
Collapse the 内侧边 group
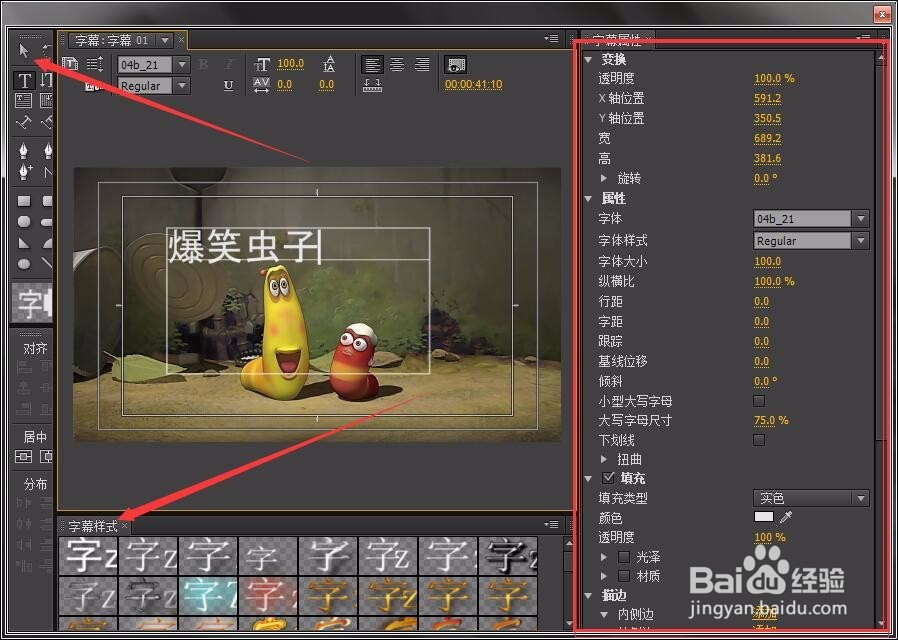(x=604, y=615)
